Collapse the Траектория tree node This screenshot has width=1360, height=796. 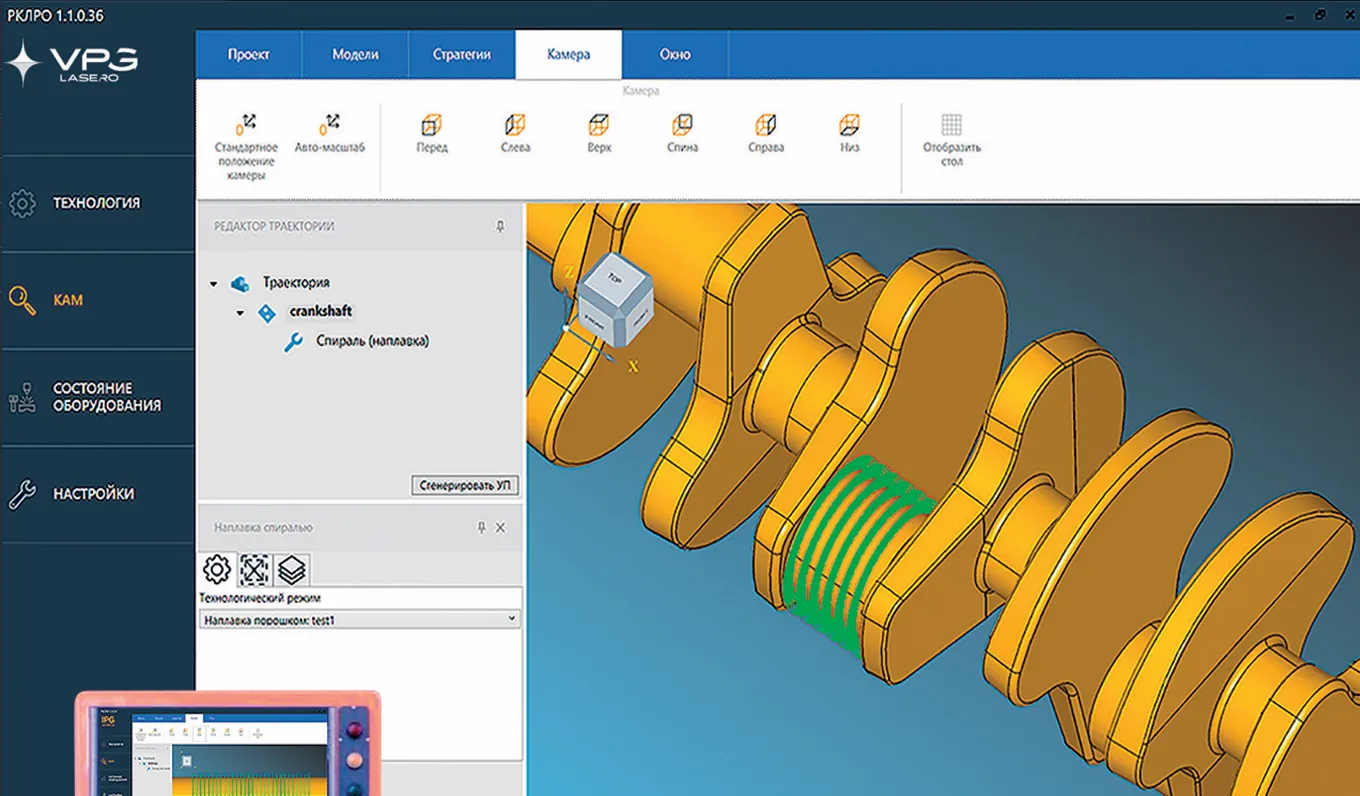[x=214, y=284]
